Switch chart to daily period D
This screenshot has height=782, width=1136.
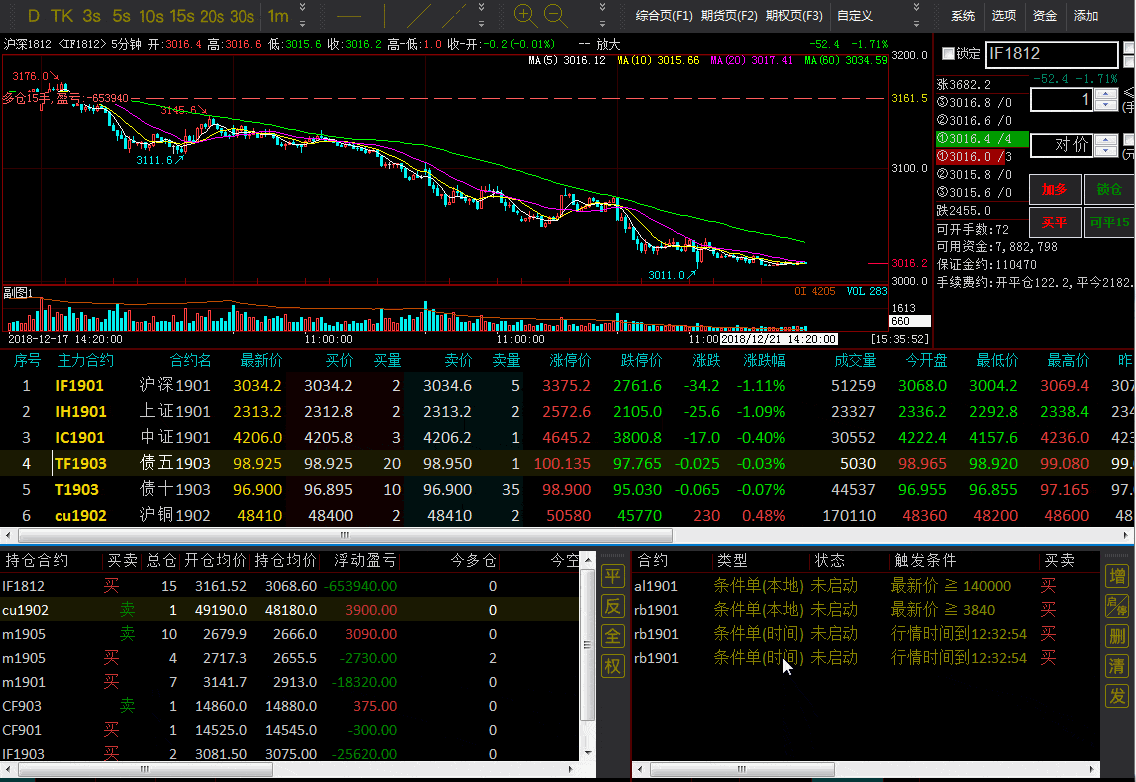tap(33, 16)
